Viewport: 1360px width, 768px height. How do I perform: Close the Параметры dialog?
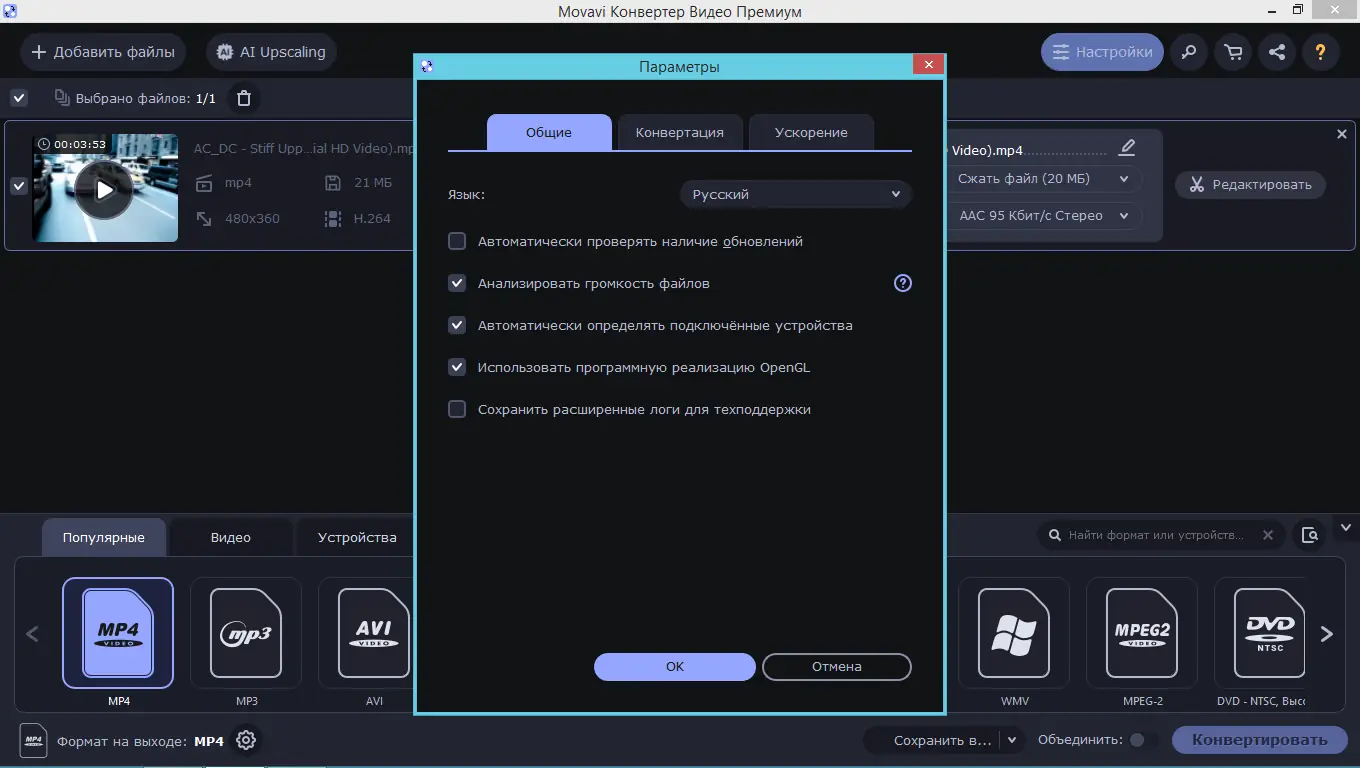[x=929, y=66]
